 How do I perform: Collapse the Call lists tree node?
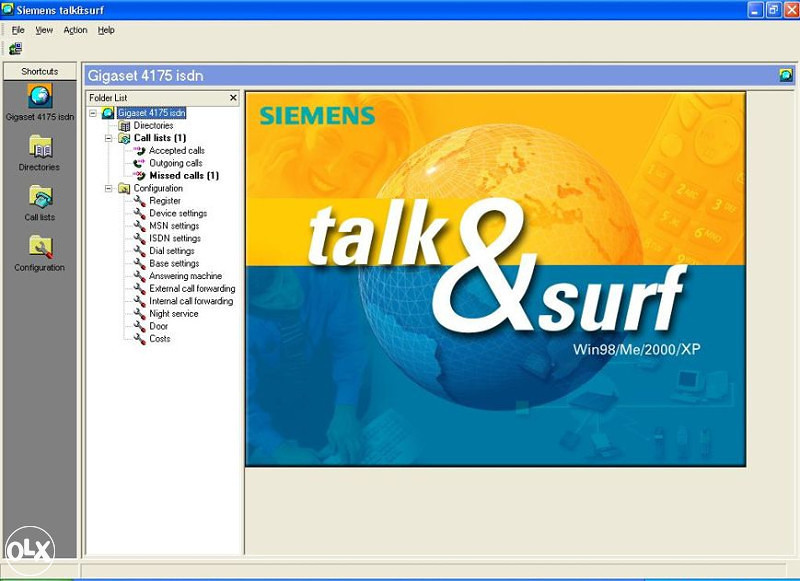(x=108, y=138)
